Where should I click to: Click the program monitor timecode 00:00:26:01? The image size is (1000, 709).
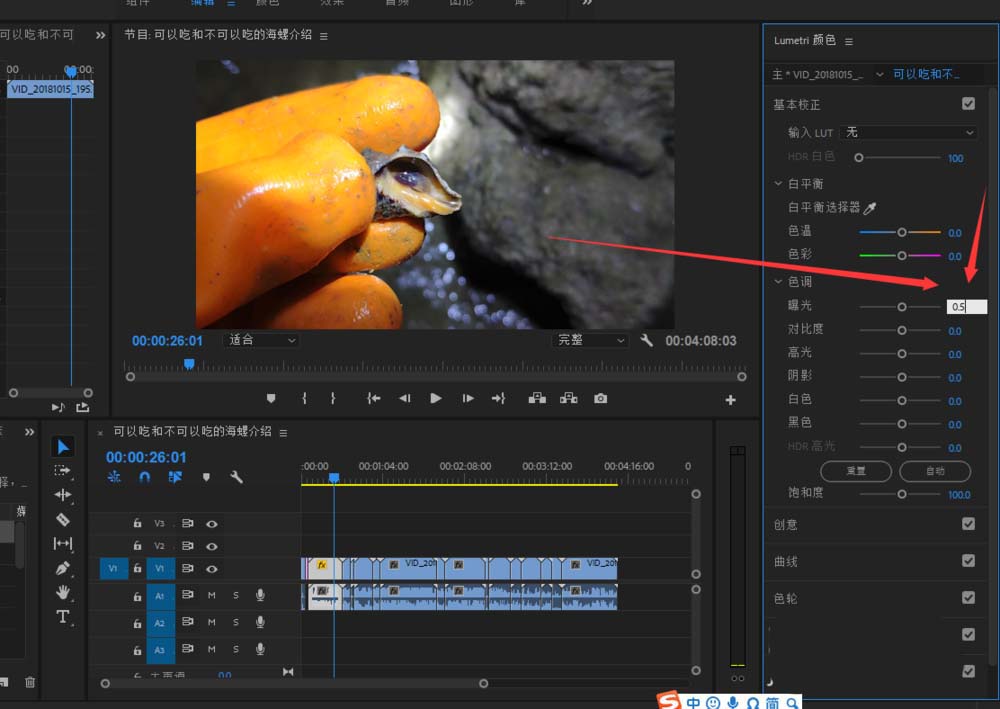coord(167,341)
